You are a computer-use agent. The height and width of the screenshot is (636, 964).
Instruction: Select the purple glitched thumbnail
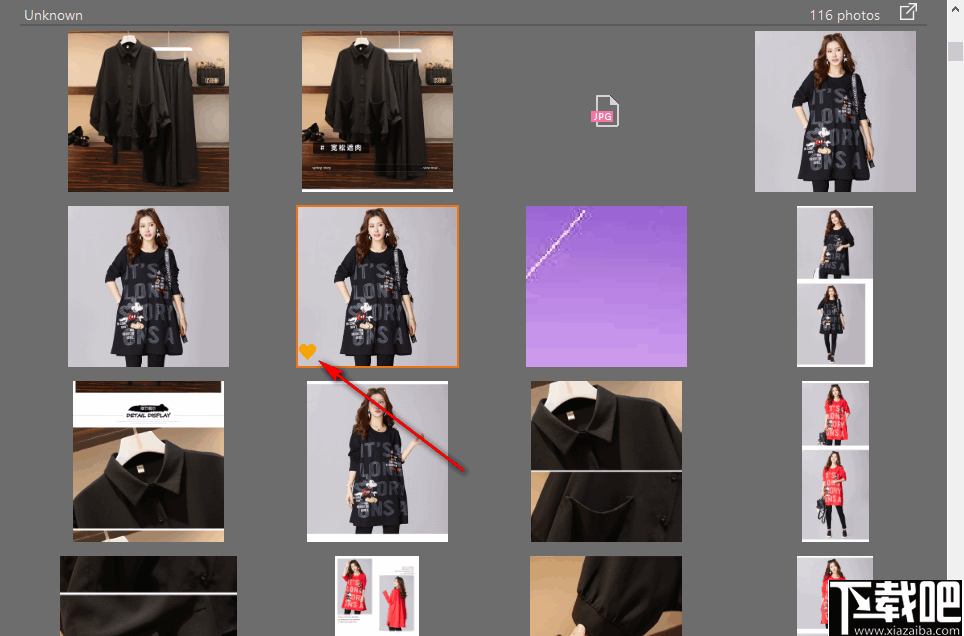click(606, 286)
